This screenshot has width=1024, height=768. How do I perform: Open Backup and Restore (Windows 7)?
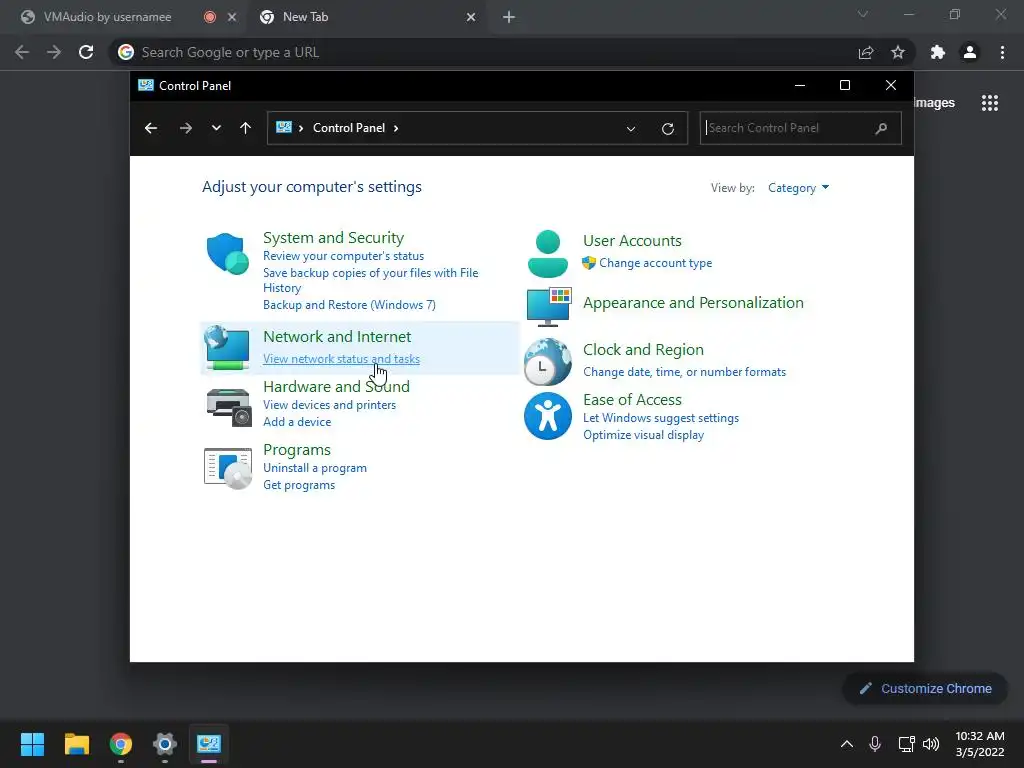coord(349,305)
